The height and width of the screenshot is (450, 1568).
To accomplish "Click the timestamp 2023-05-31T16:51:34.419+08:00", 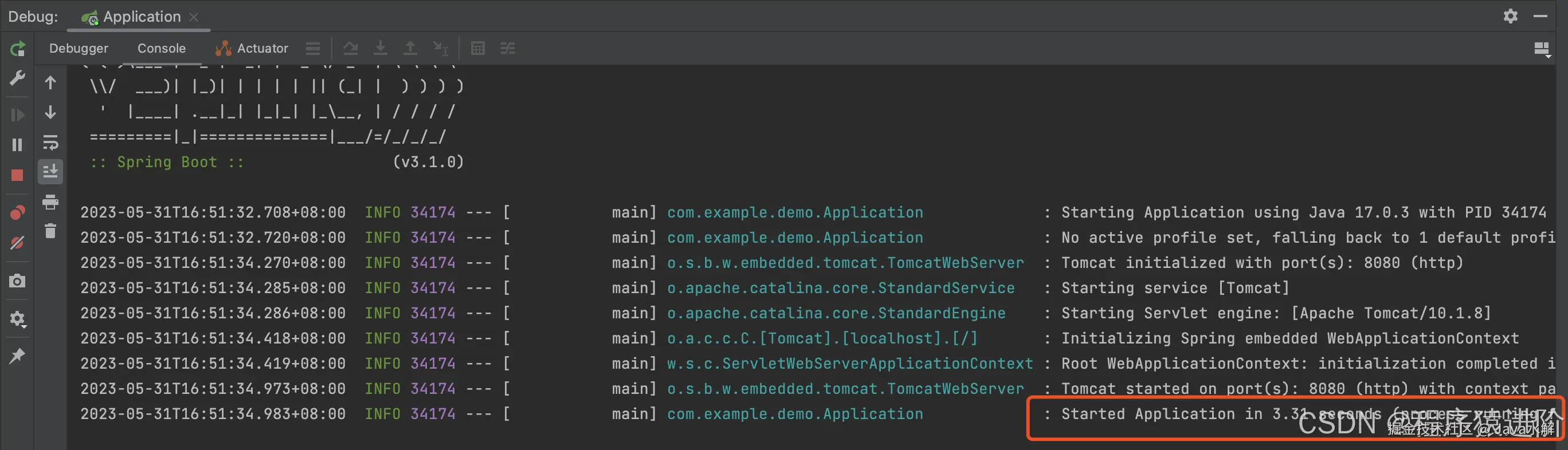I will point(213,363).
